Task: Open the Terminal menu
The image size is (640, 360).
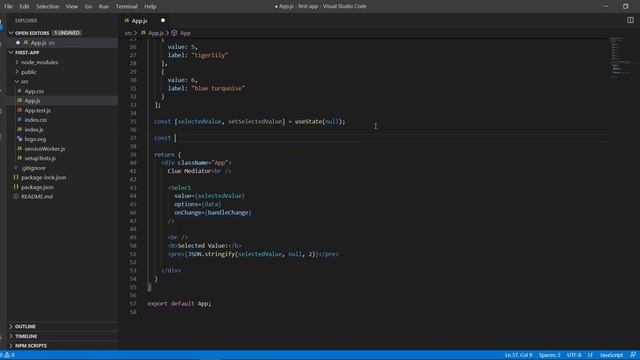Action: point(127,6)
